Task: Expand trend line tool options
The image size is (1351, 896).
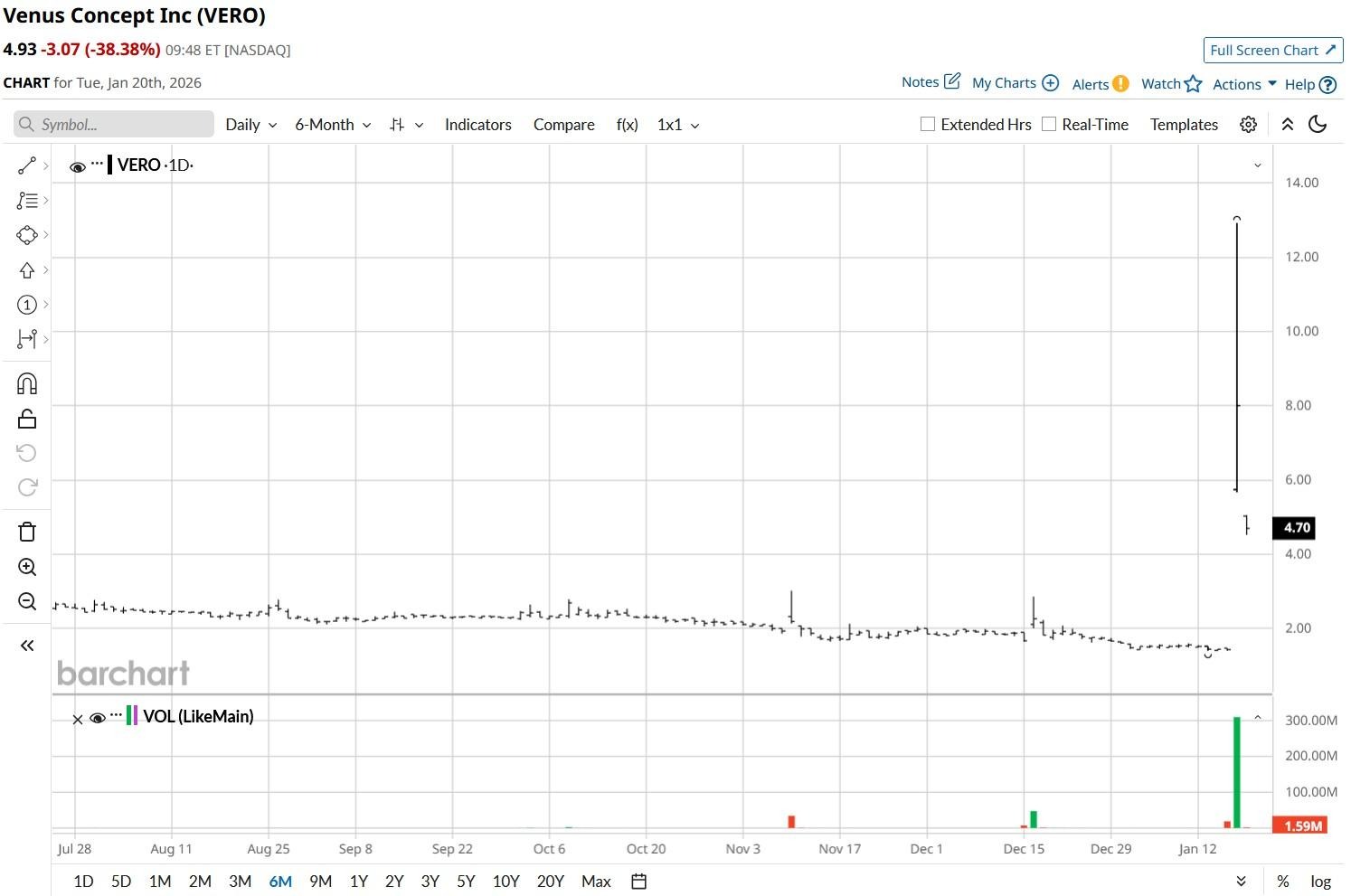Action: pyautogui.click(x=45, y=165)
